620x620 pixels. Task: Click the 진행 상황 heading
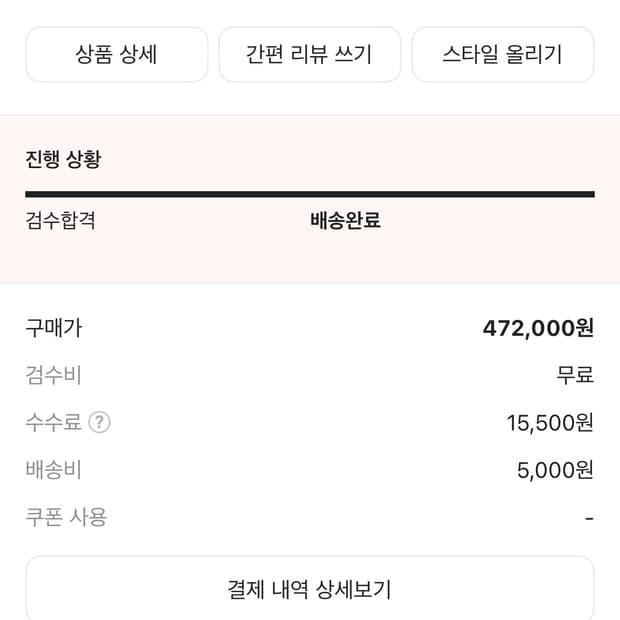pyautogui.click(x=63, y=159)
